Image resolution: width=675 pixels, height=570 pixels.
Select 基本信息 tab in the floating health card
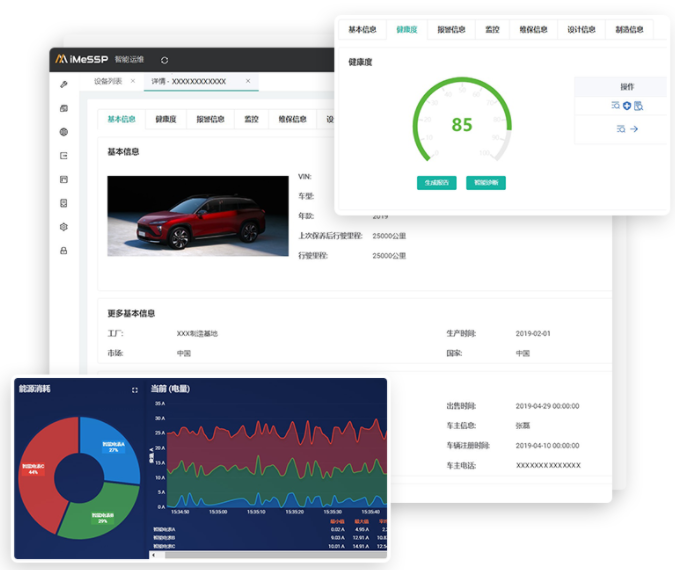362,30
